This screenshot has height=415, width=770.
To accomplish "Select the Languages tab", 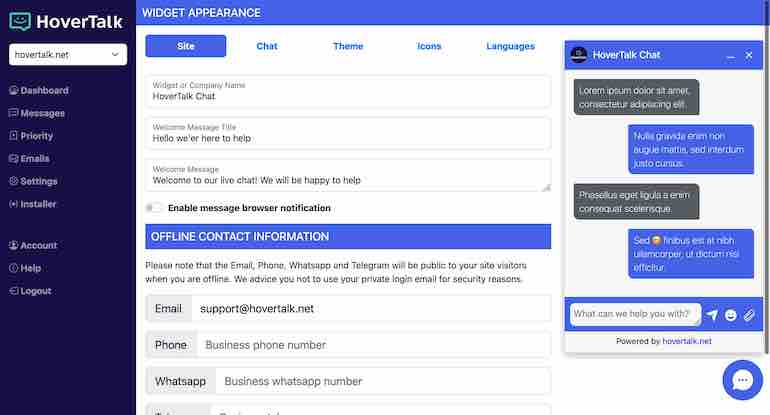I will (510, 46).
